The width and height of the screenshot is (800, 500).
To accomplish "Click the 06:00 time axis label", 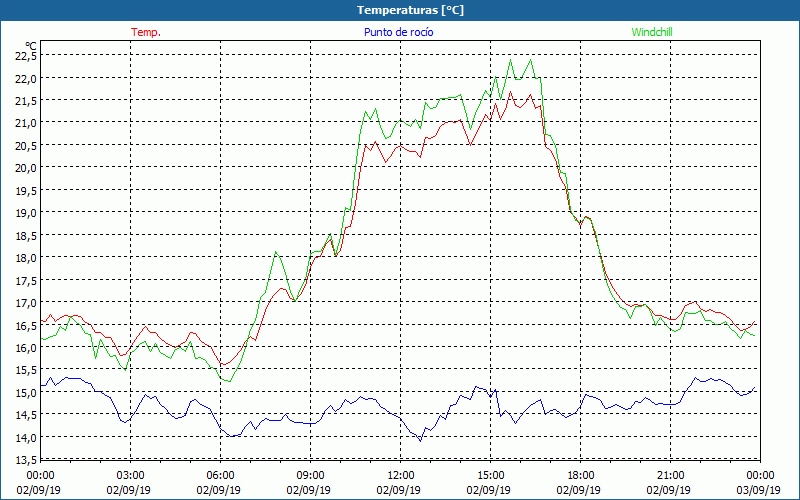I will [x=220, y=476].
